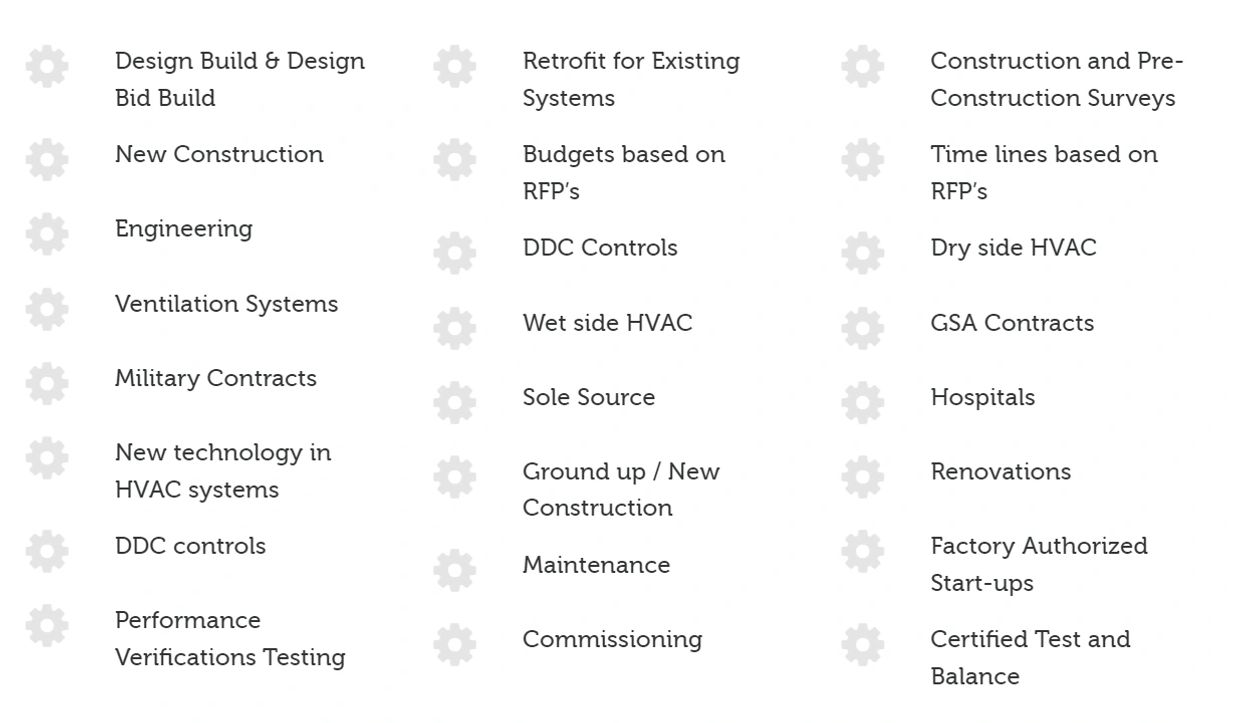Click the Wet side HVAC text
The height and width of the screenshot is (723, 1240).
click(x=607, y=323)
